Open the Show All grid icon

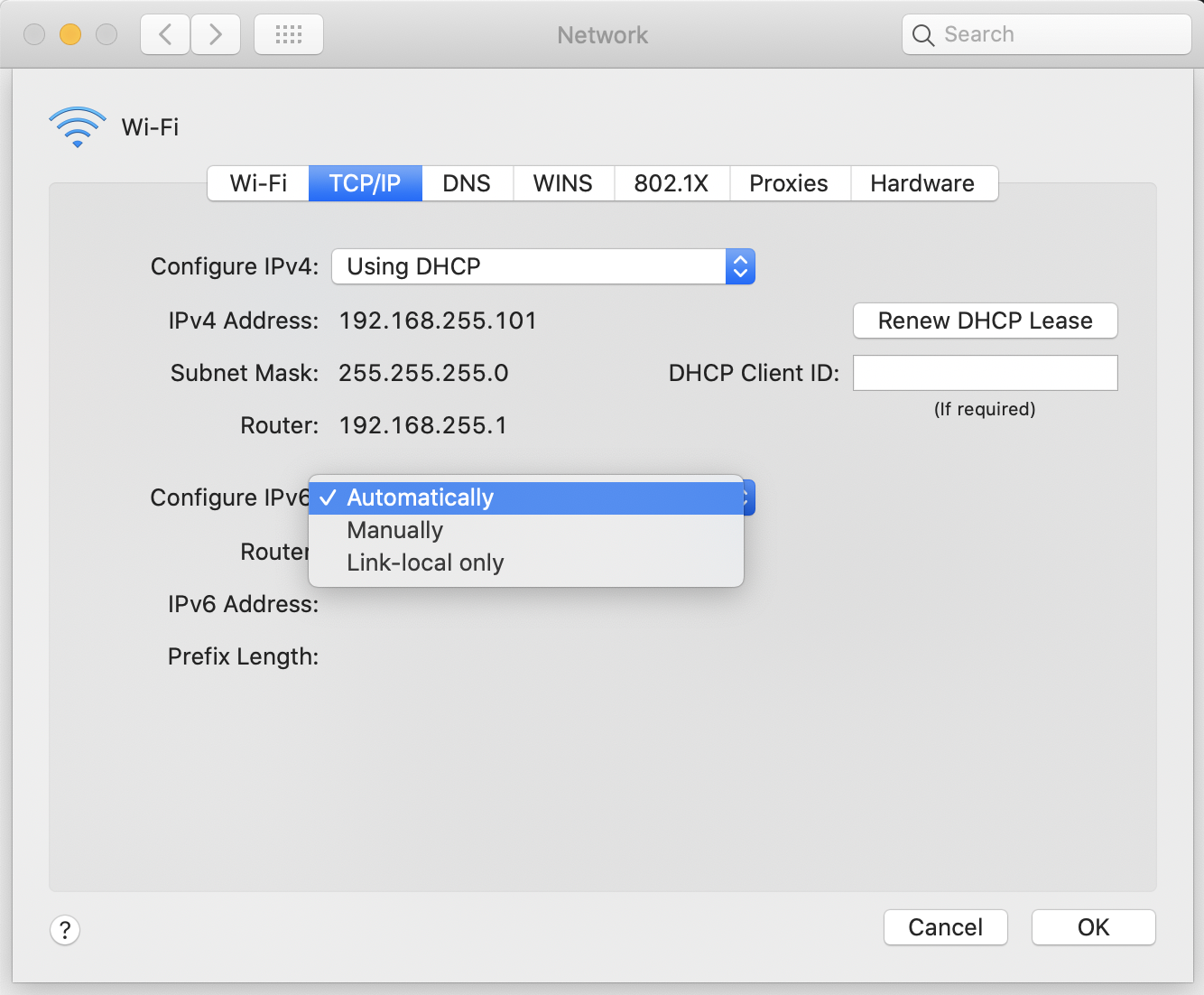pyautogui.click(x=288, y=33)
